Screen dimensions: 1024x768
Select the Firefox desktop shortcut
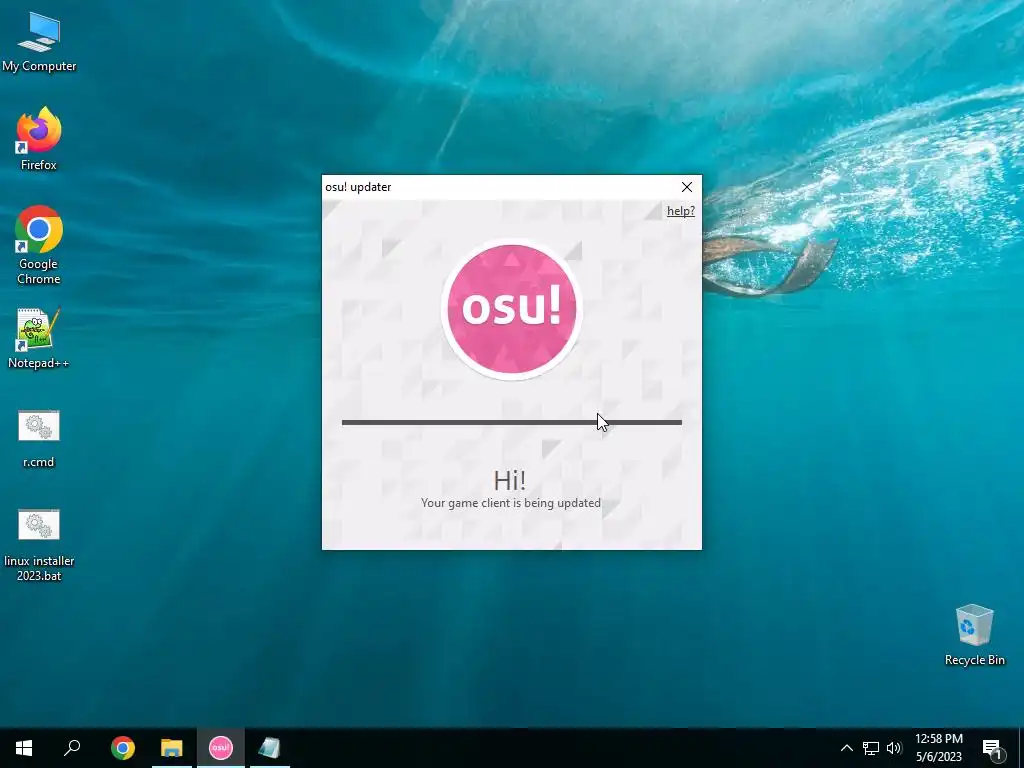click(x=39, y=139)
